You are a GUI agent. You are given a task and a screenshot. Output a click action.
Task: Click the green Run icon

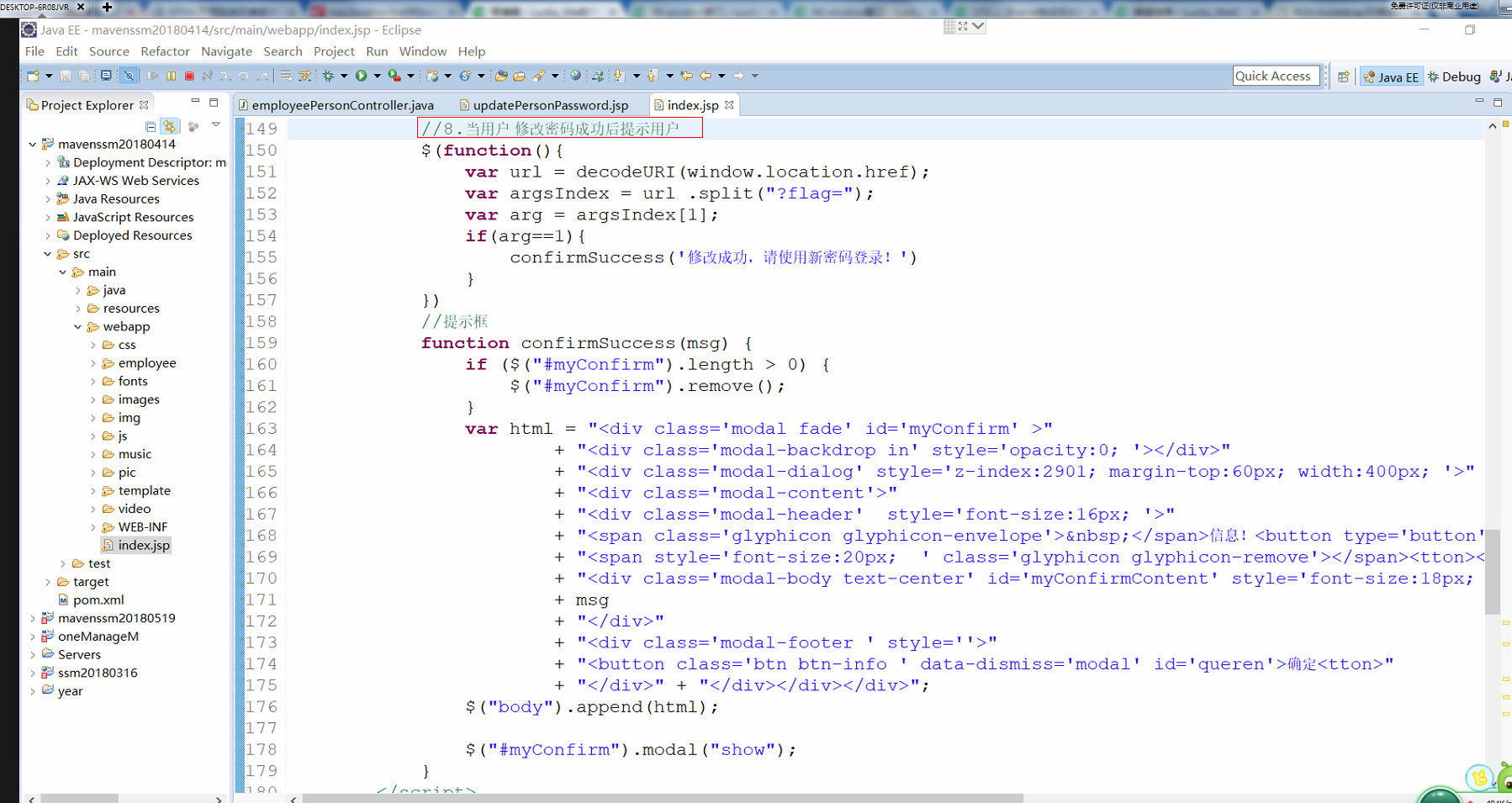pos(361,76)
